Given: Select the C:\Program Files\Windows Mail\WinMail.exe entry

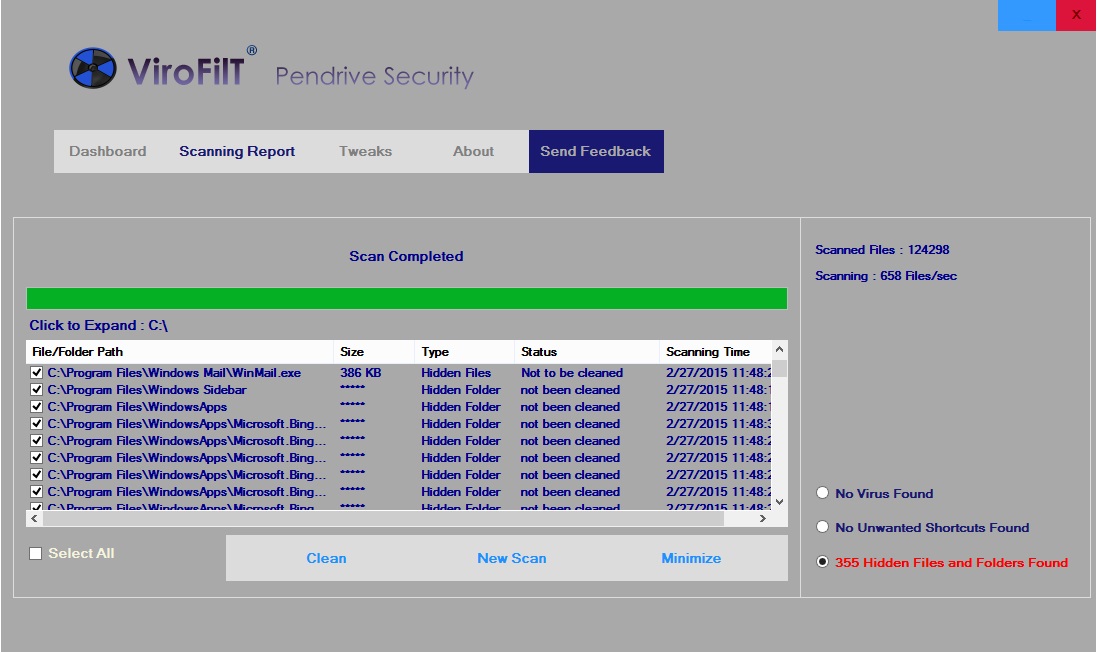Looking at the screenshot, I should (x=174, y=373).
